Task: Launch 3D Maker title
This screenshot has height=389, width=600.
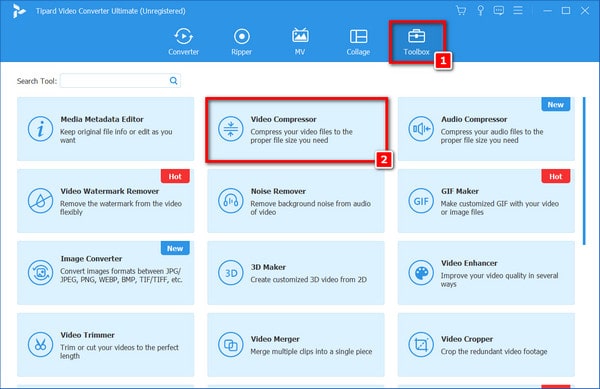Action: click(x=268, y=267)
